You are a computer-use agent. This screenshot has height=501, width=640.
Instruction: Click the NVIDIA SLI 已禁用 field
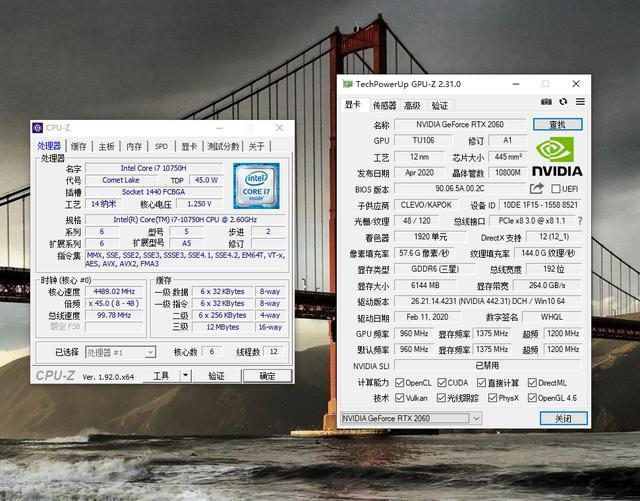pyautogui.click(x=488, y=365)
